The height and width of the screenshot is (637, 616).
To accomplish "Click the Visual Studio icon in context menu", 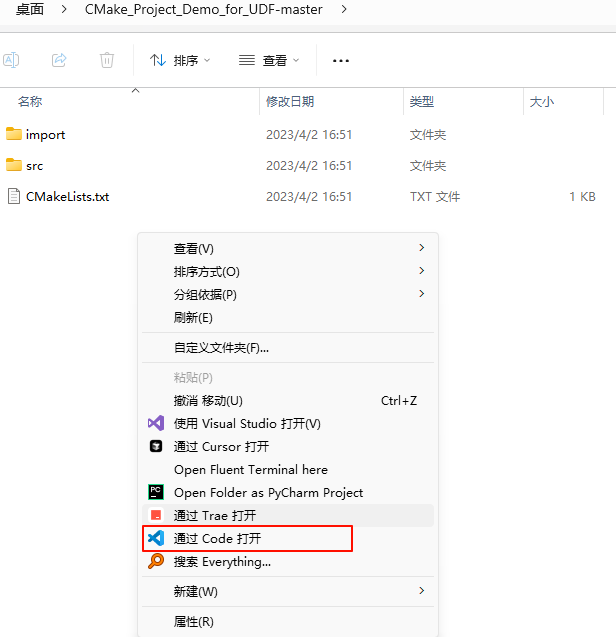I will (x=155, y=424).
